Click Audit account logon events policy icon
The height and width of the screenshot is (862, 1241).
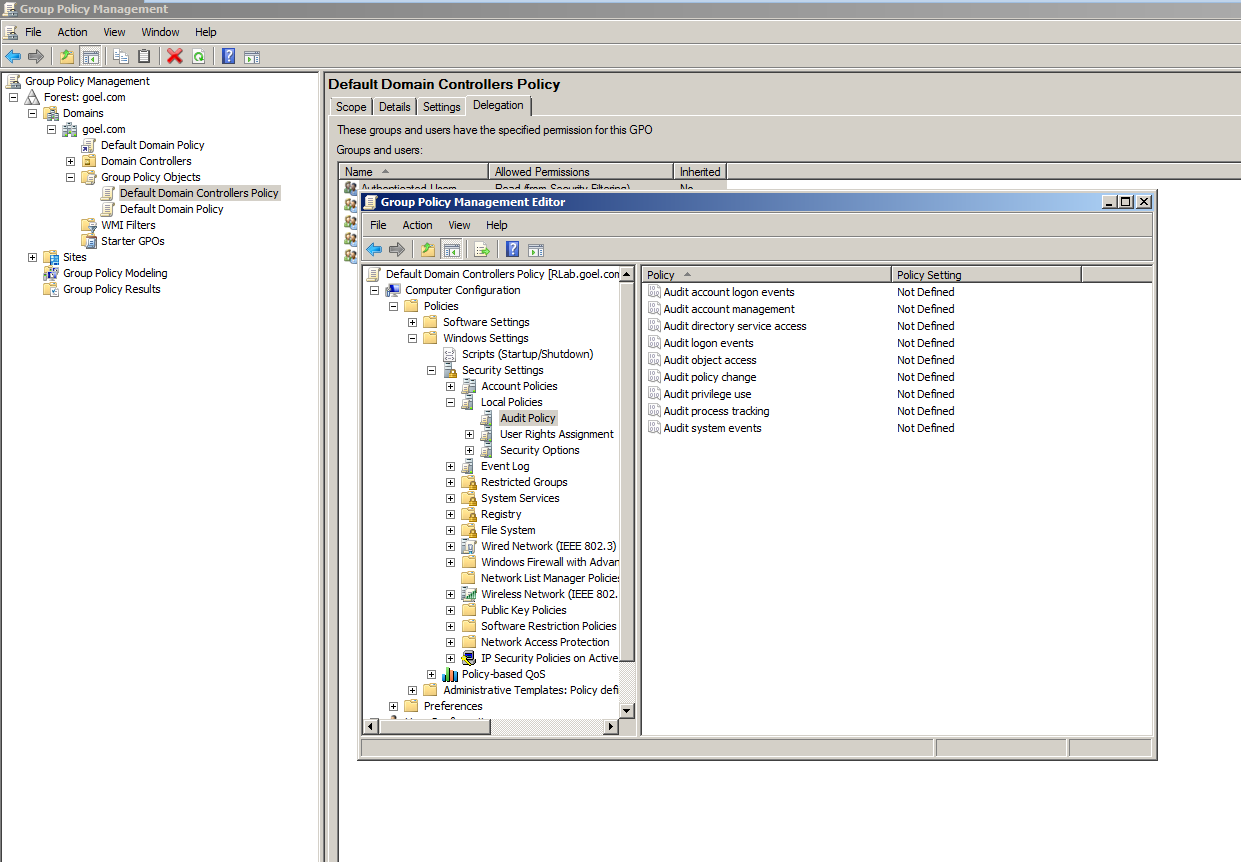pos(655,292)
